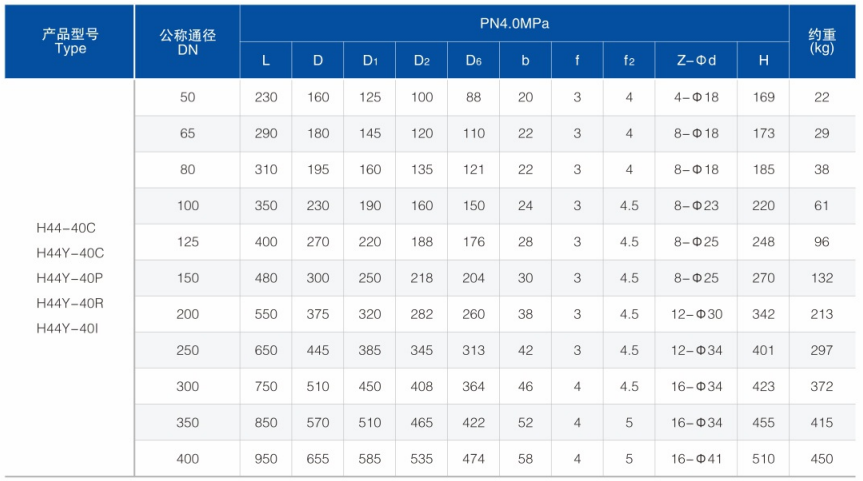Select the L value 950
The image size is (863, 481).
[x=266, y=459]
